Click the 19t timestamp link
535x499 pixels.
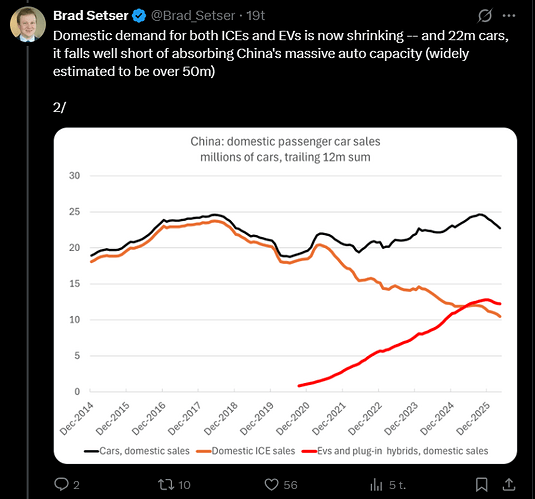click(x=256, y=15)
